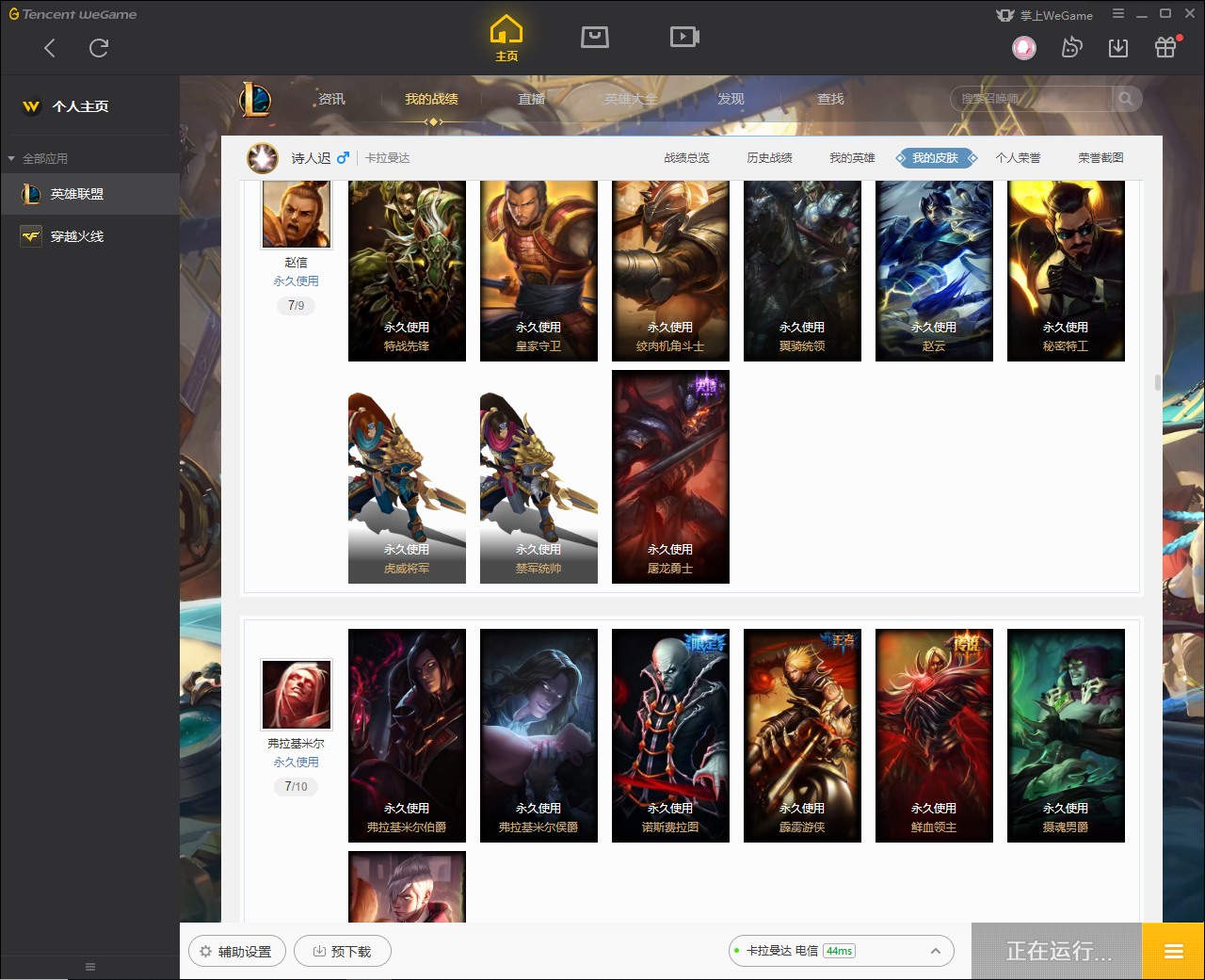Select 英雄联盟 in the sidebar
Image resolution: width=1205 pixels, height=980 pixels.
click(89, 194)
